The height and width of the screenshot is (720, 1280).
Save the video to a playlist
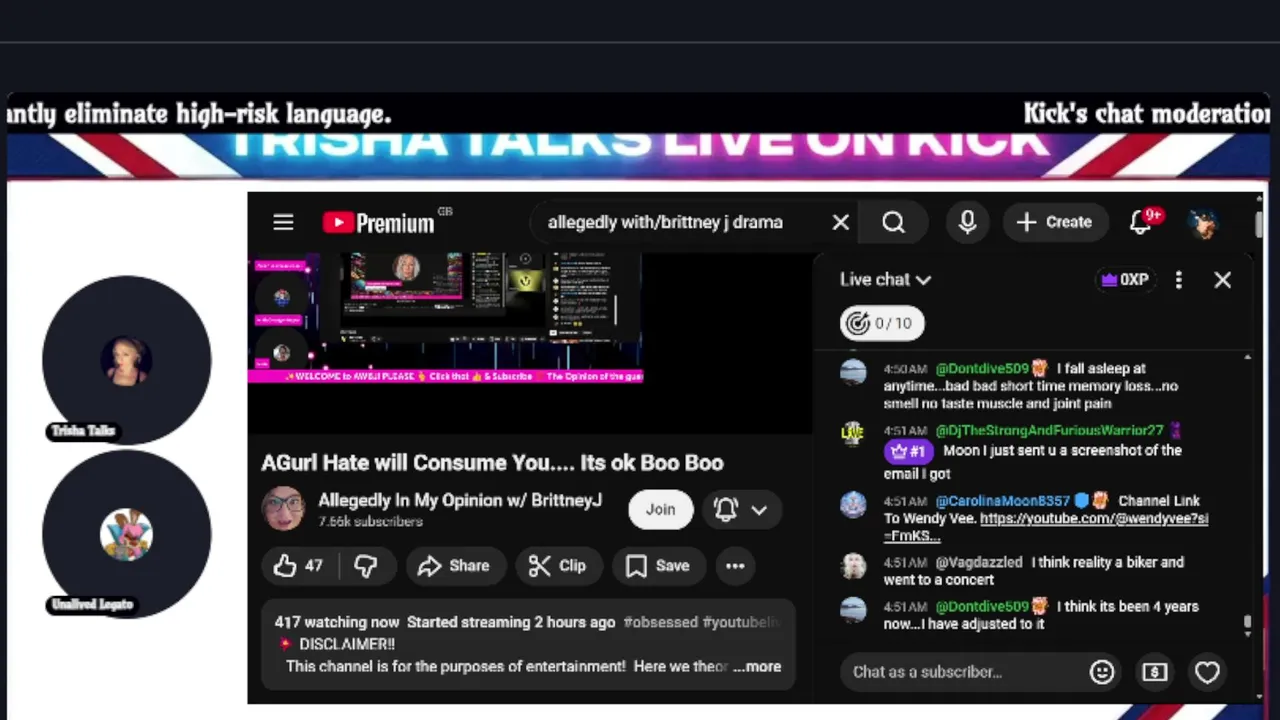[658, 566]
